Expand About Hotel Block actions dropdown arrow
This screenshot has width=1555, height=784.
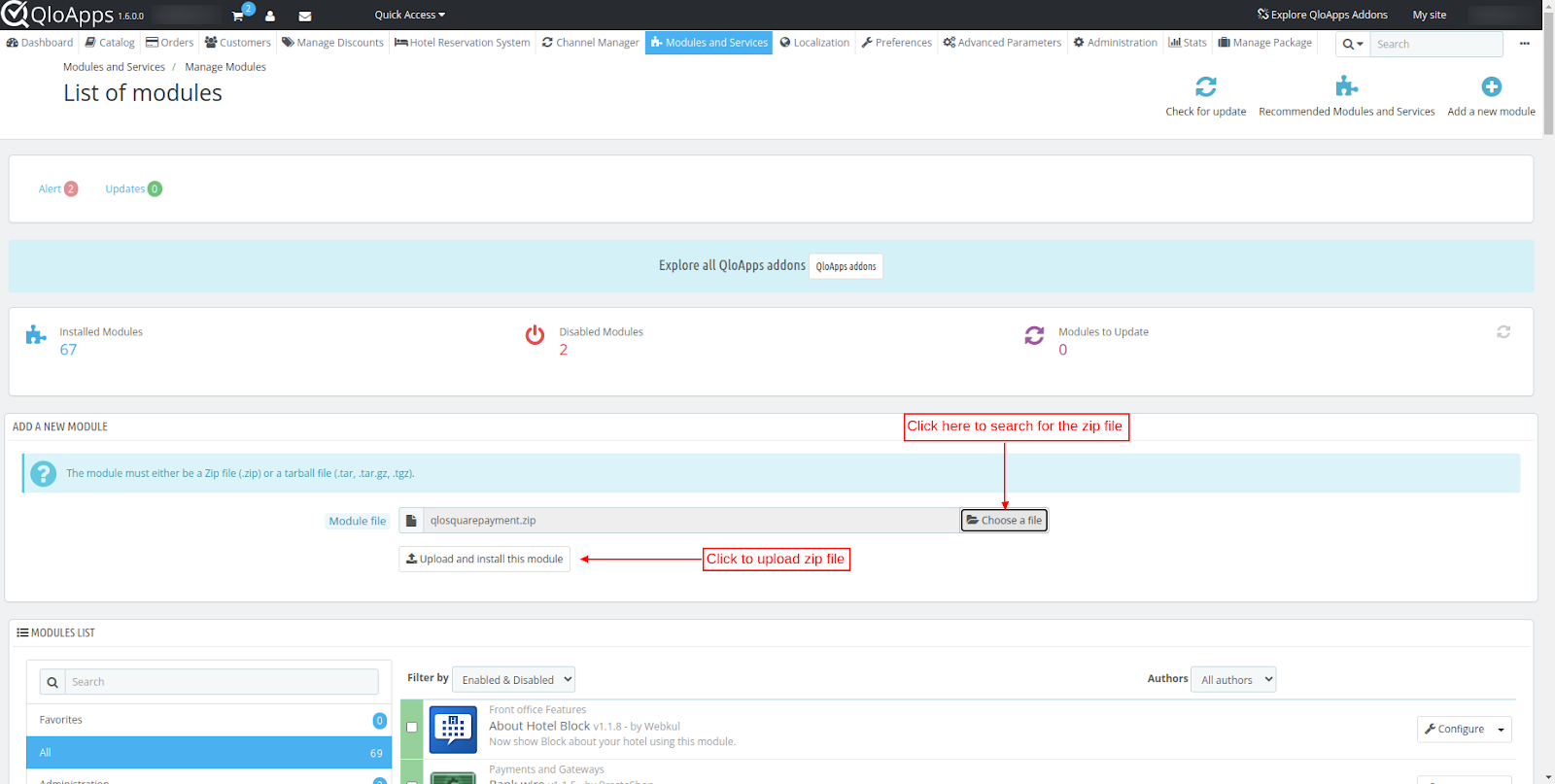pyautogui.click(x=1502, y=730)
